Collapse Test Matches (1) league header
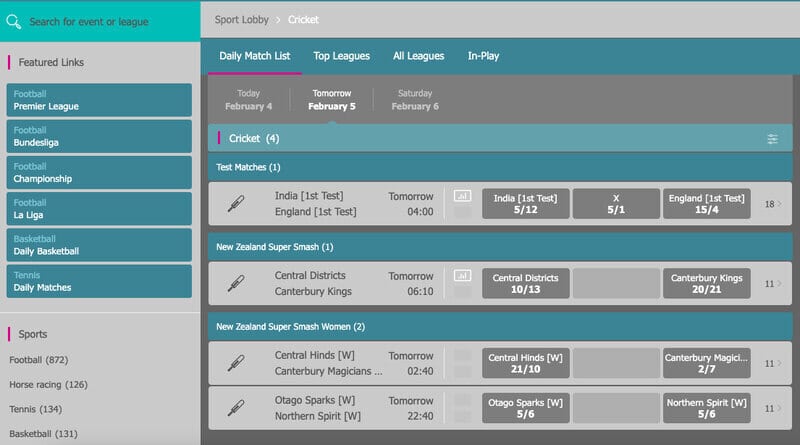Screen dimensions: 800x445 [500, 167]
